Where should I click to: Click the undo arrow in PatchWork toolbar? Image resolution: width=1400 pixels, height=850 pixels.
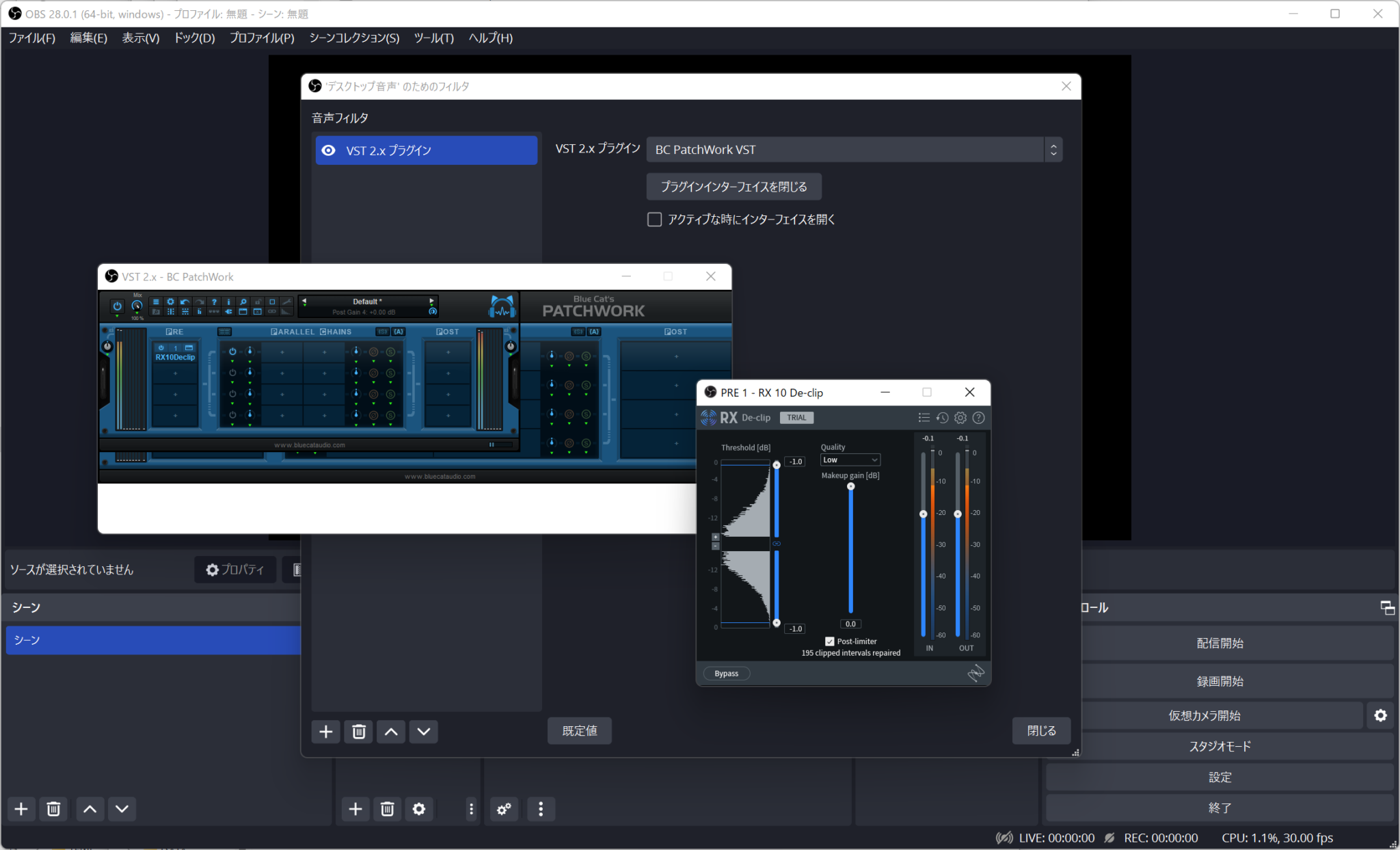pyautogui.click(x=185, y=302)
